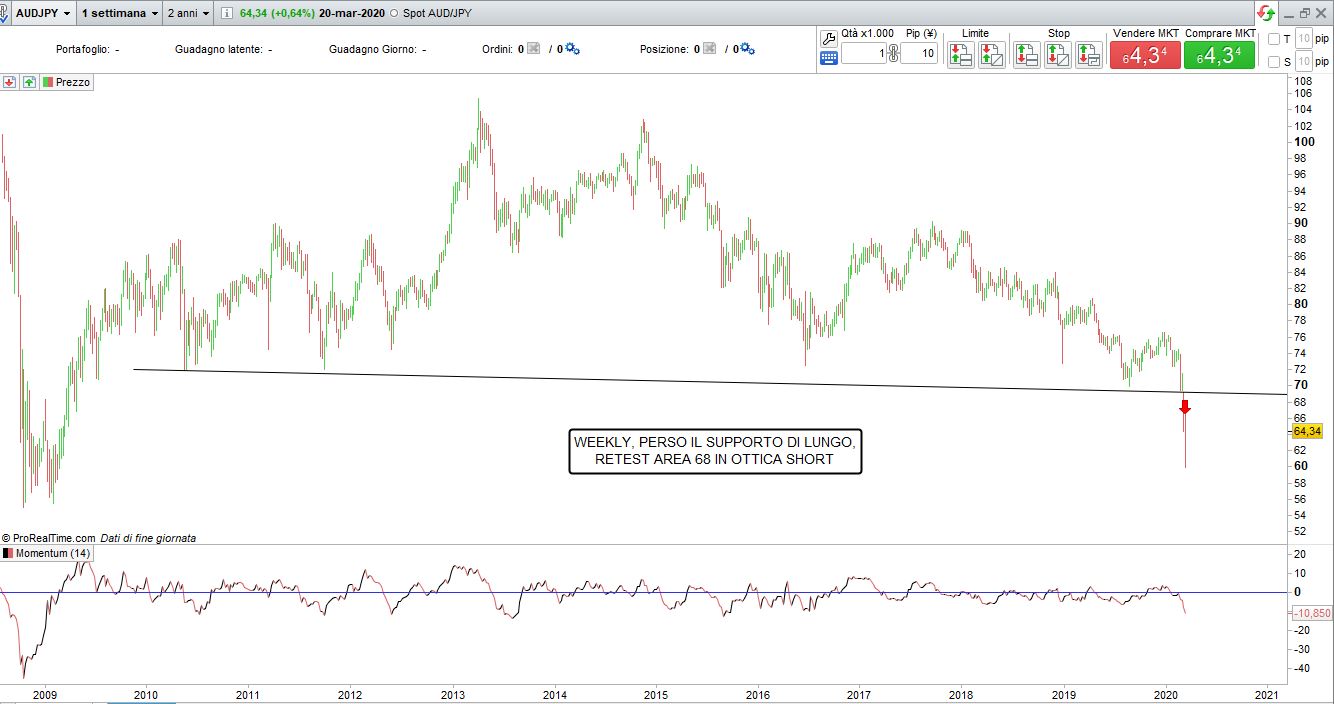Enable the S (stop) checkbox
The image size is (1334, 704).
[1273, 62]
